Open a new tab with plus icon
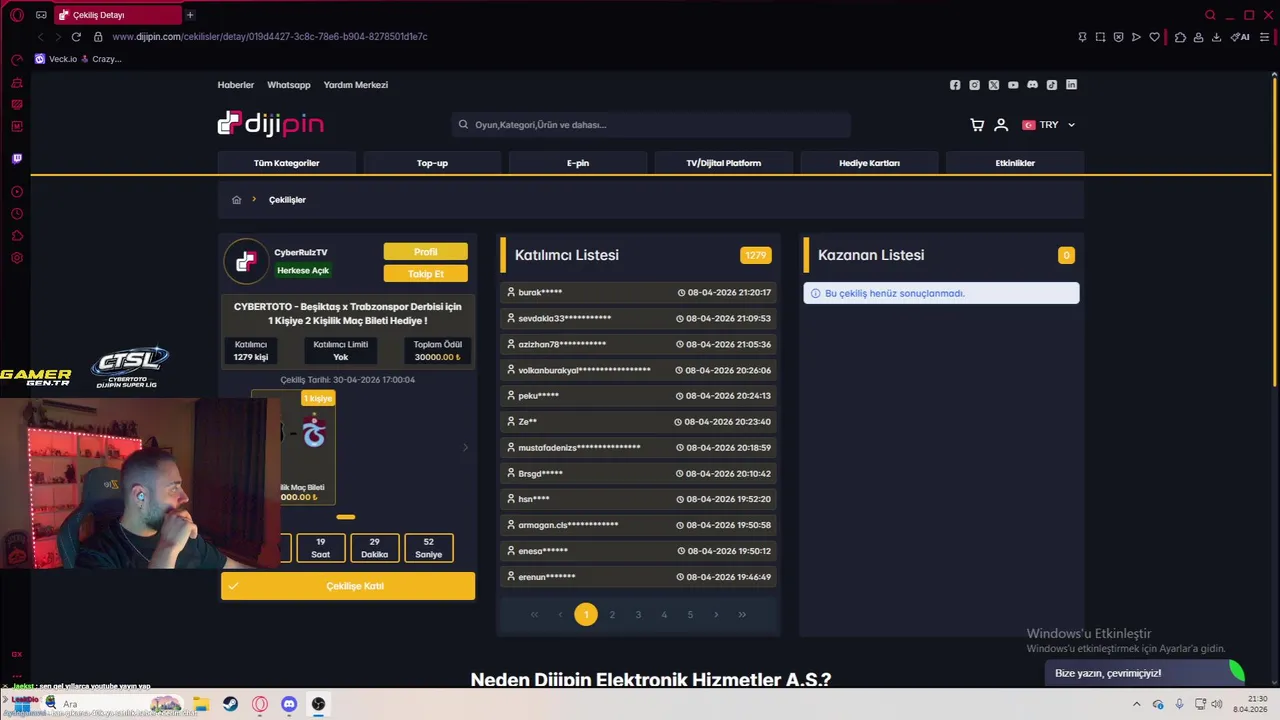1280x720 pixels. click(190, 15)
